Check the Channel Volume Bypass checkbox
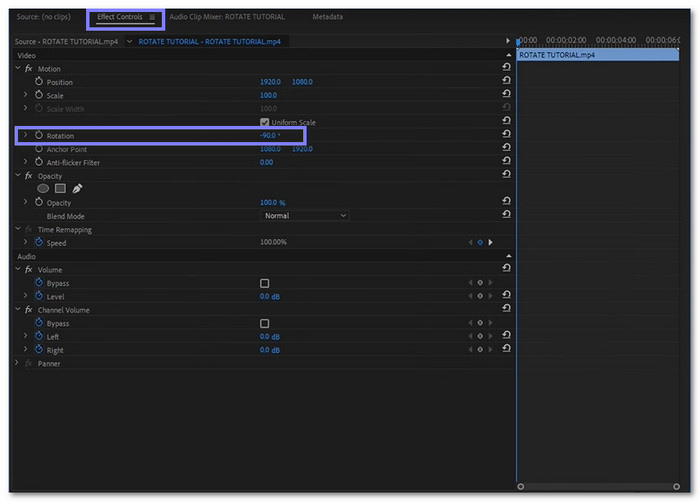 coord(264,323)
